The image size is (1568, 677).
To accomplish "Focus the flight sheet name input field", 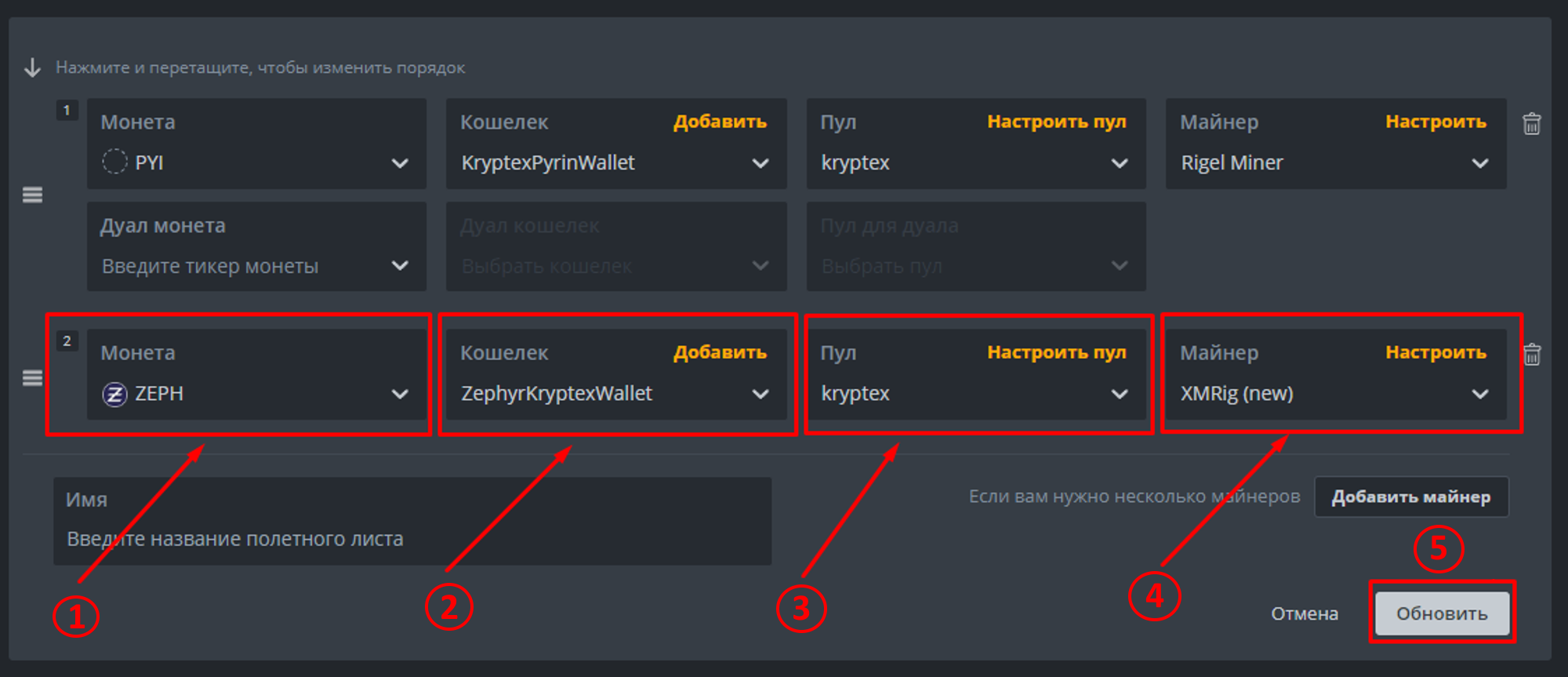I will [x=412, y=521].
